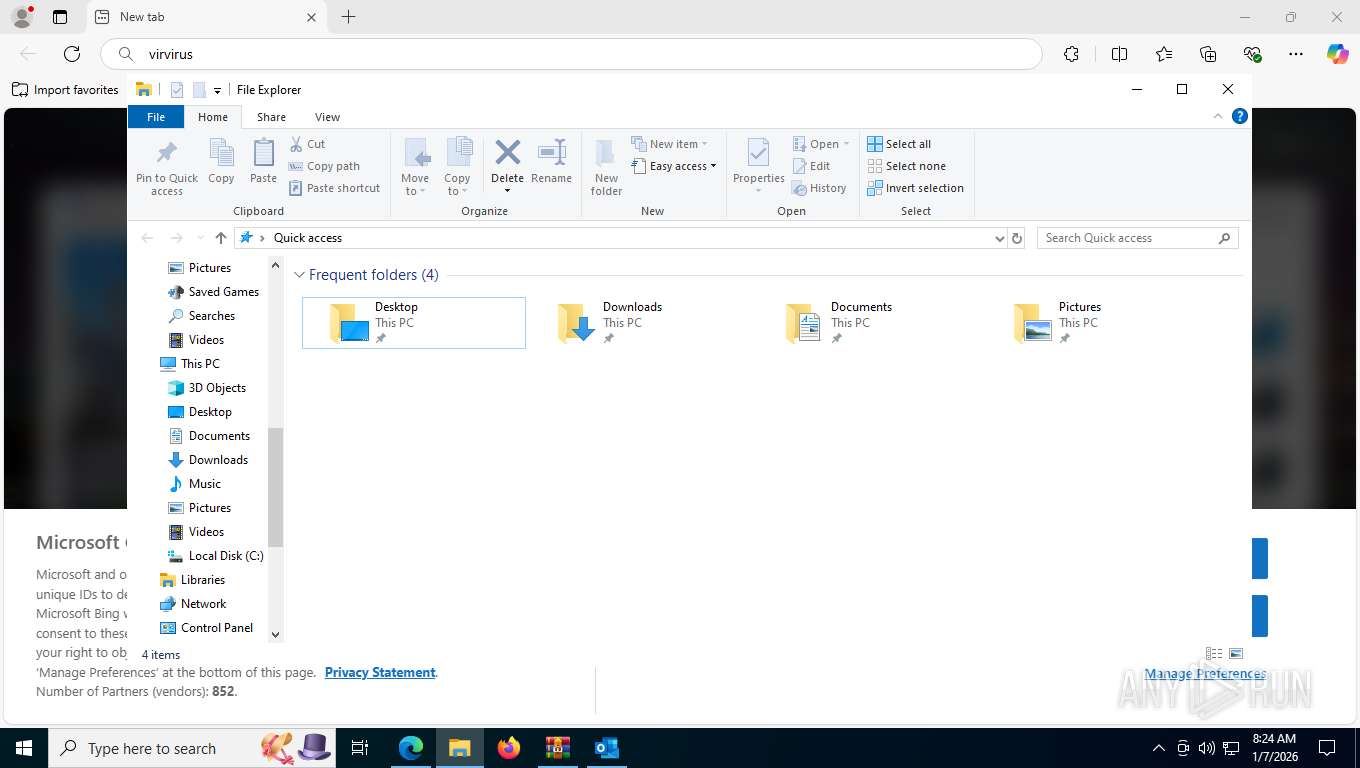Click History in the Open group
The width and height of the screenshot is (1360, 768).
pos(819,188)
